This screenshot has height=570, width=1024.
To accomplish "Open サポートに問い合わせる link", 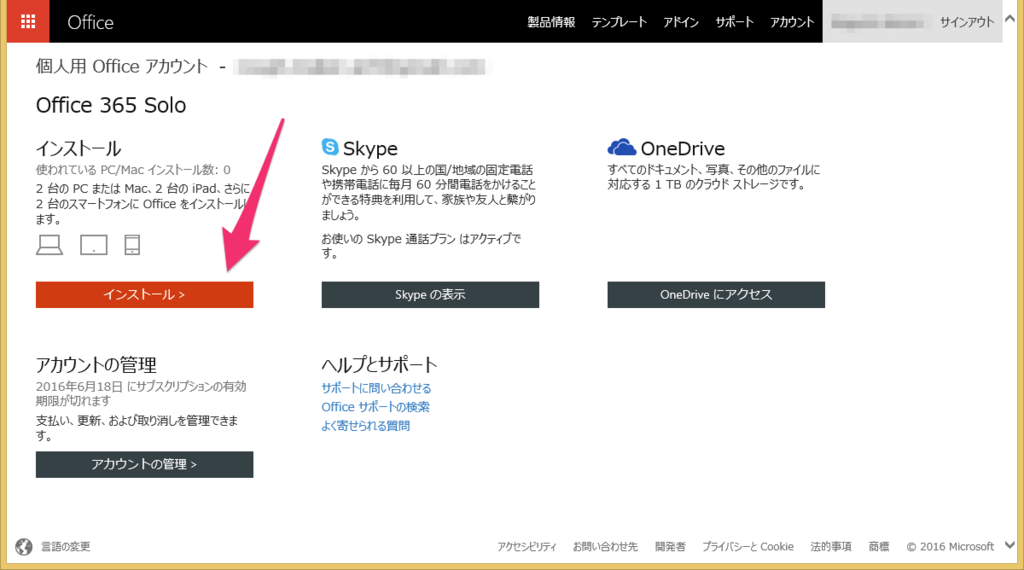I will (376, 388).
